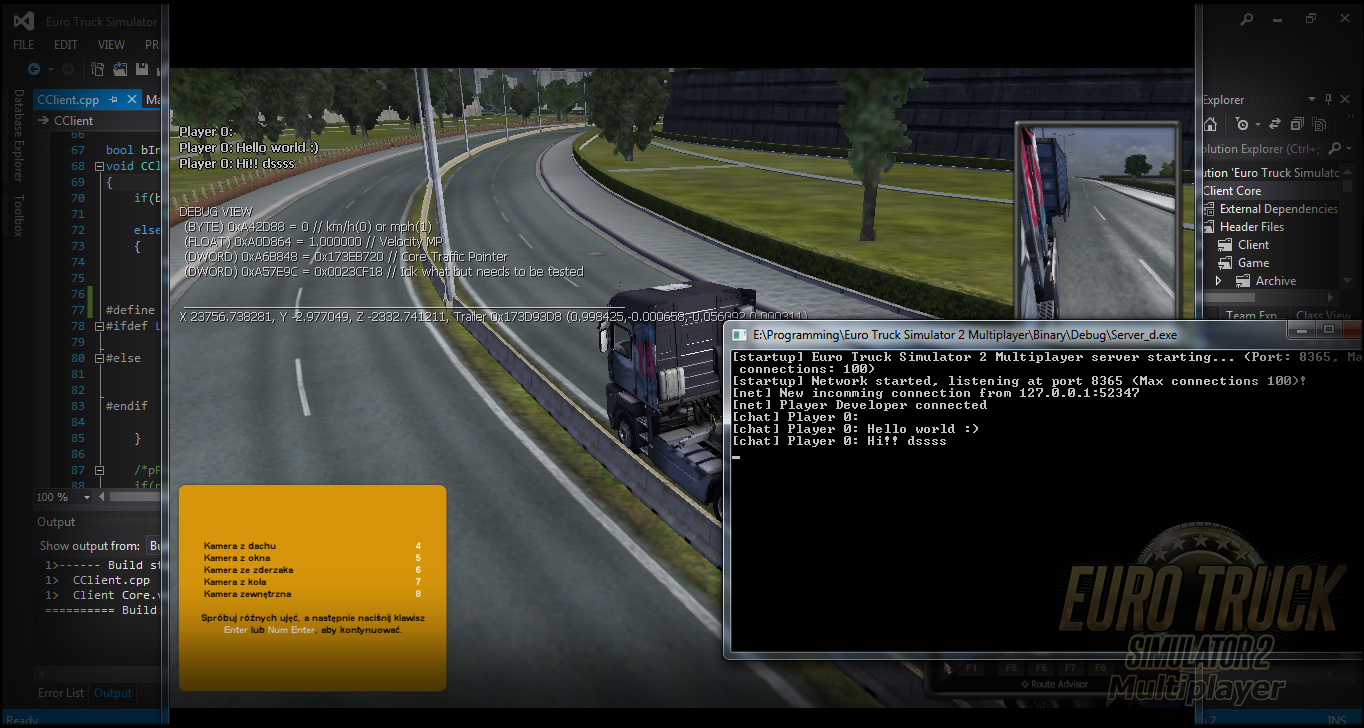Click the Visual Studio logo icon
Screen dimensions: 1364x728
pos(26,20)
